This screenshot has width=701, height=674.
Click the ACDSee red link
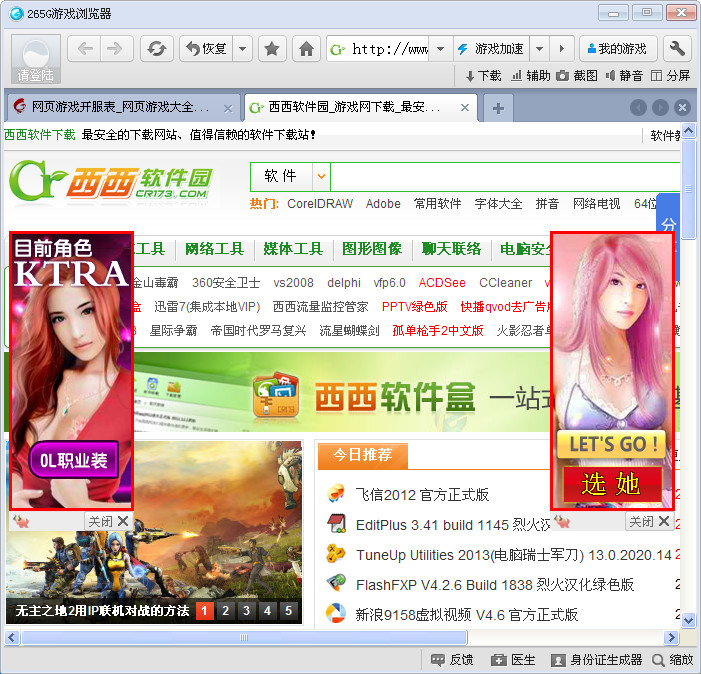(442, 282)
